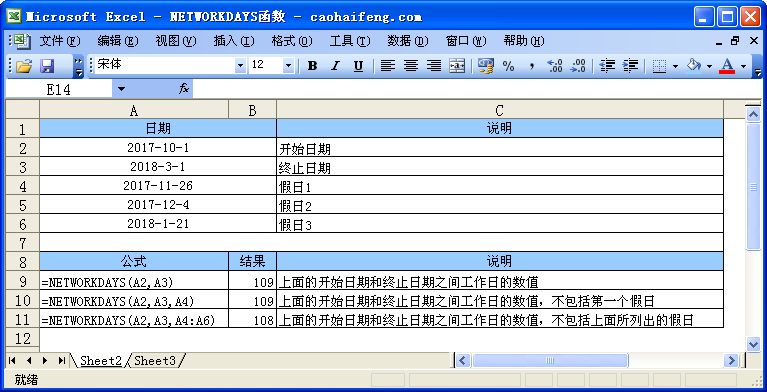Open file with the folder icon
The width and height of the screenshot is (767, 392).
[x=23, y=66]
